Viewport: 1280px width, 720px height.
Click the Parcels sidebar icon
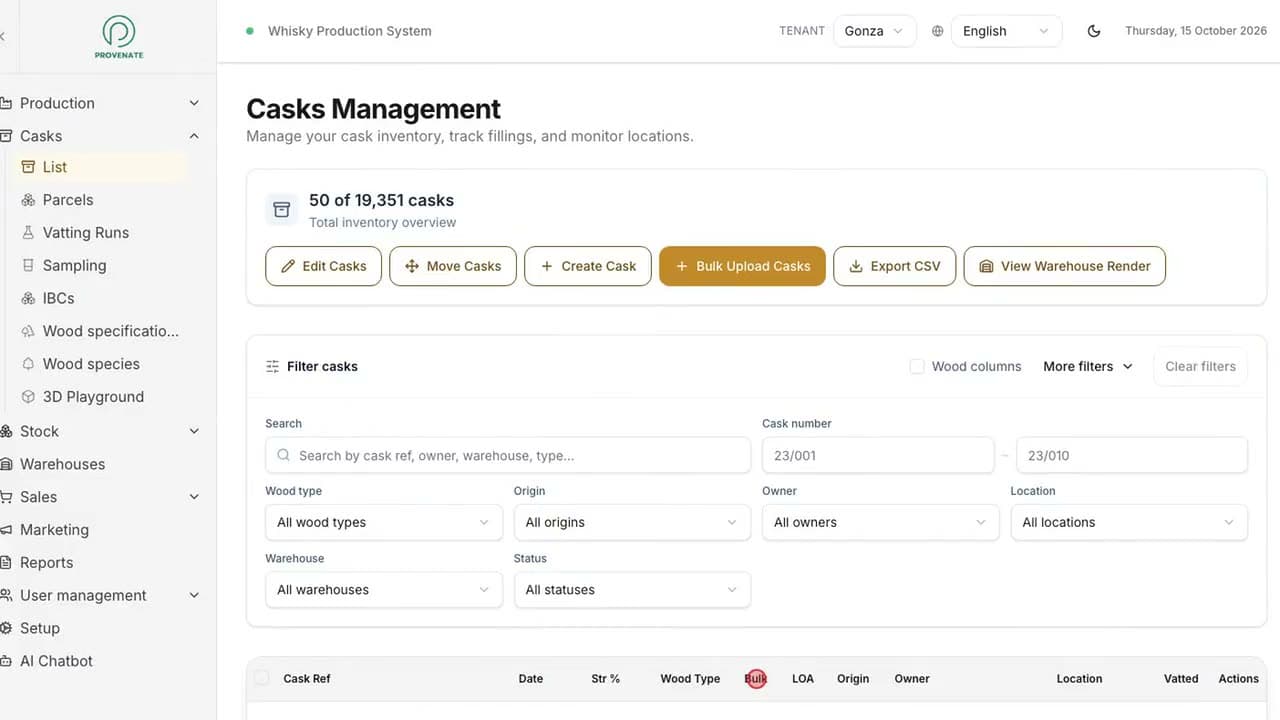pos(28,200)
